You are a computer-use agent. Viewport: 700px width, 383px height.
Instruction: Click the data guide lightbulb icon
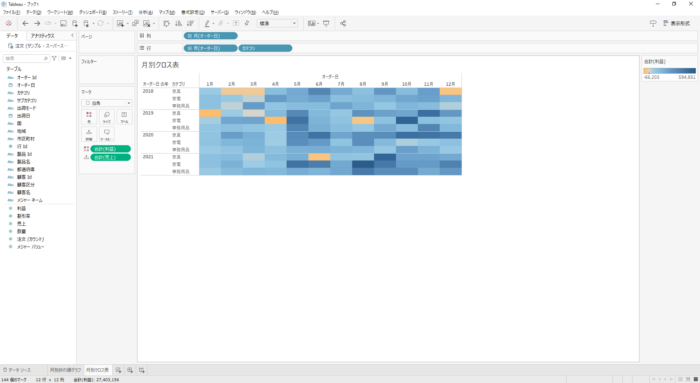(653, 23)
